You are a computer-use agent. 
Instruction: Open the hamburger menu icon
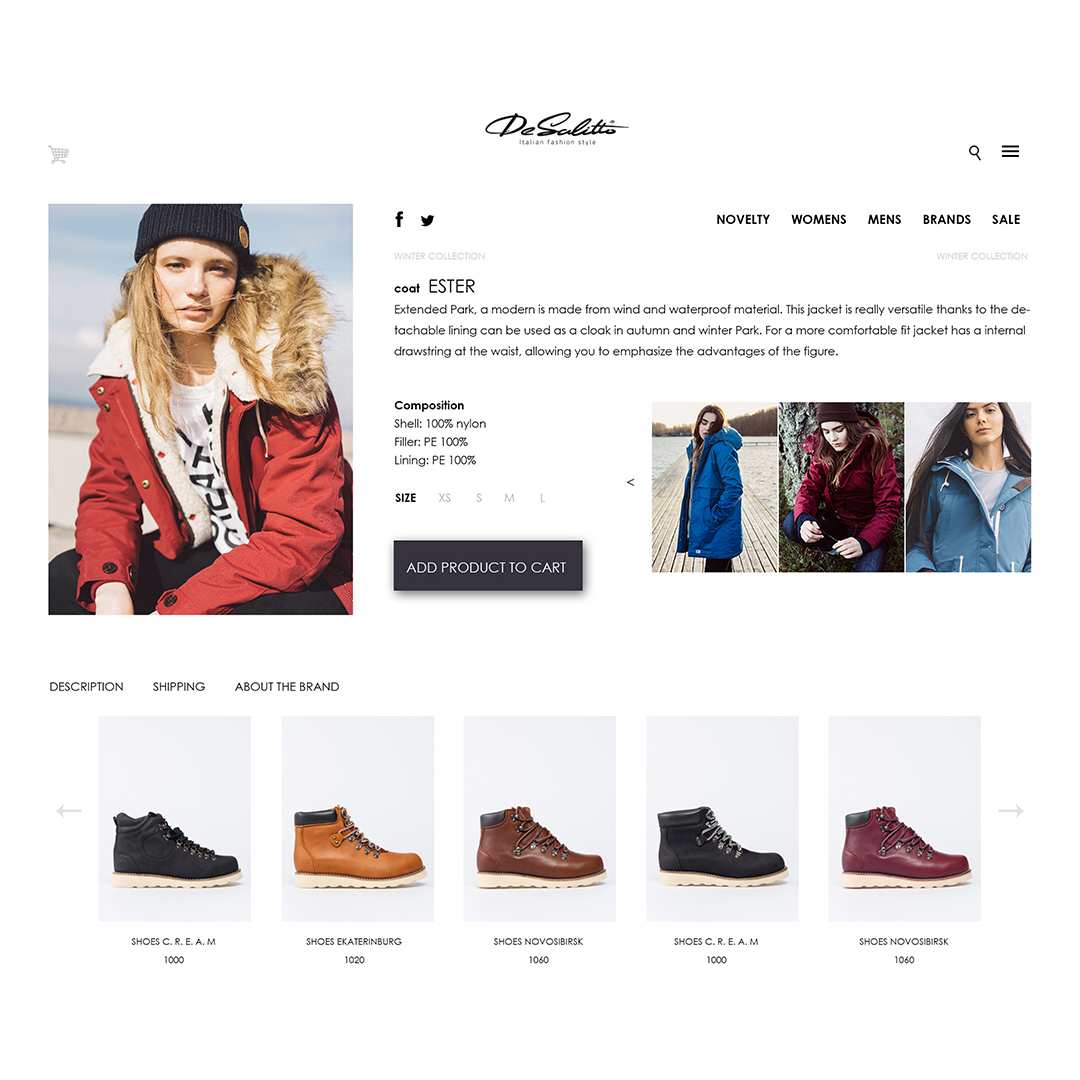[x=1010, y=152]
